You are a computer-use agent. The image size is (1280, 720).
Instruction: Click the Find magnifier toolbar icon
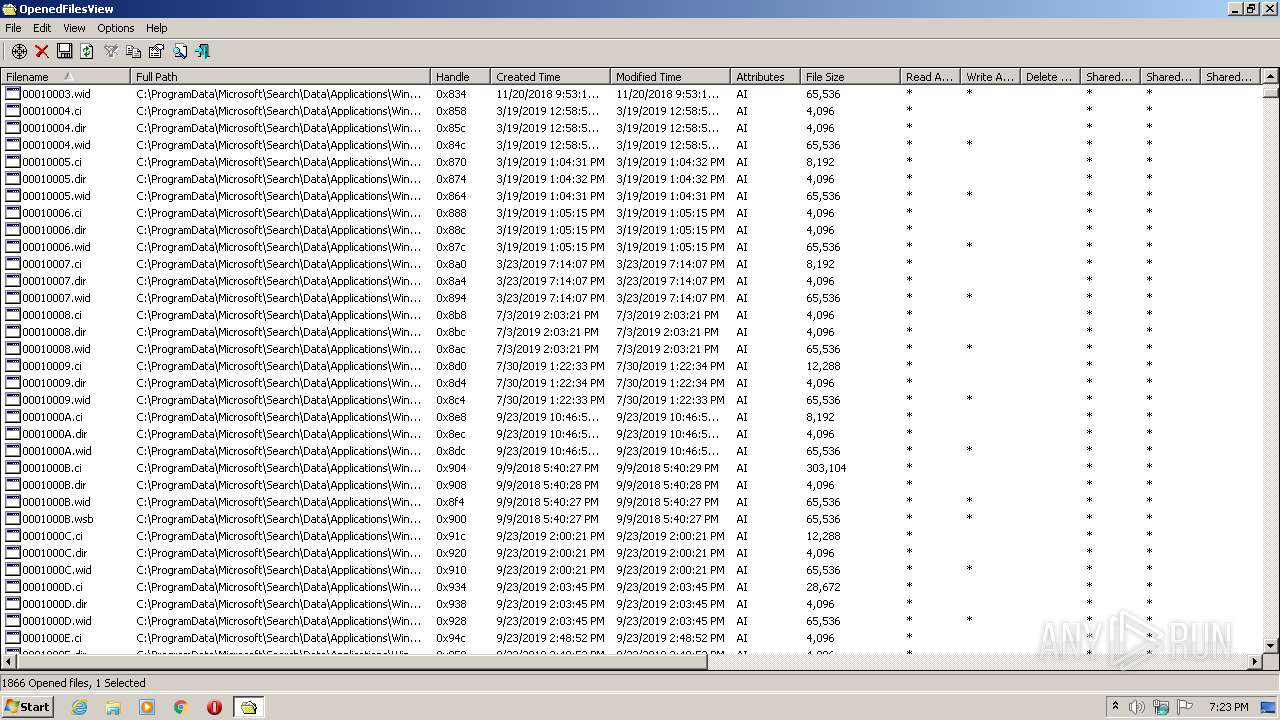coord(180,51)
